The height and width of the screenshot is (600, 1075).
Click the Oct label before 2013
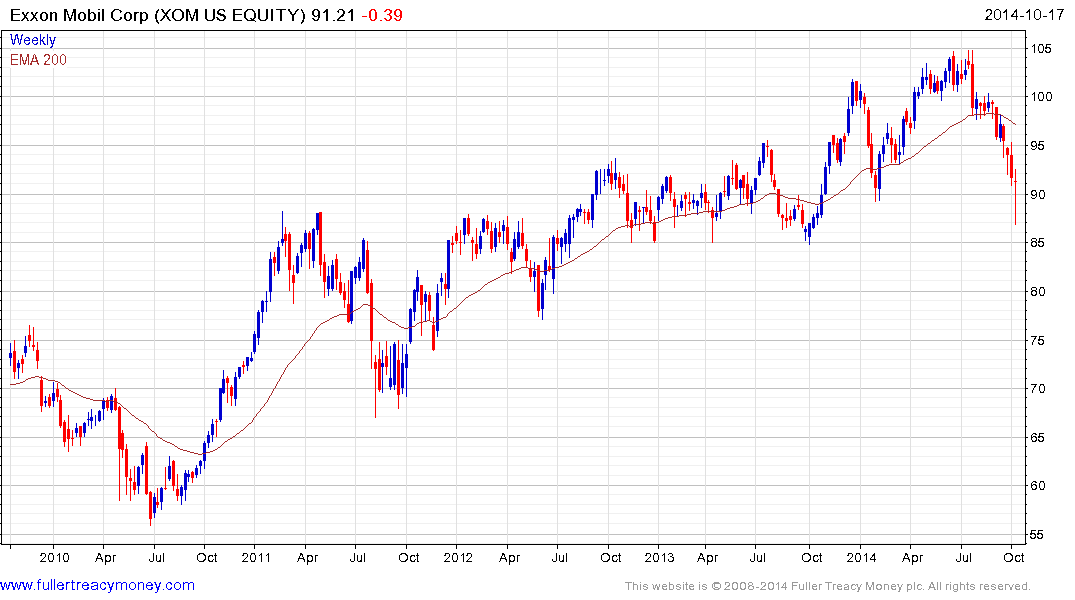(610, 557)
